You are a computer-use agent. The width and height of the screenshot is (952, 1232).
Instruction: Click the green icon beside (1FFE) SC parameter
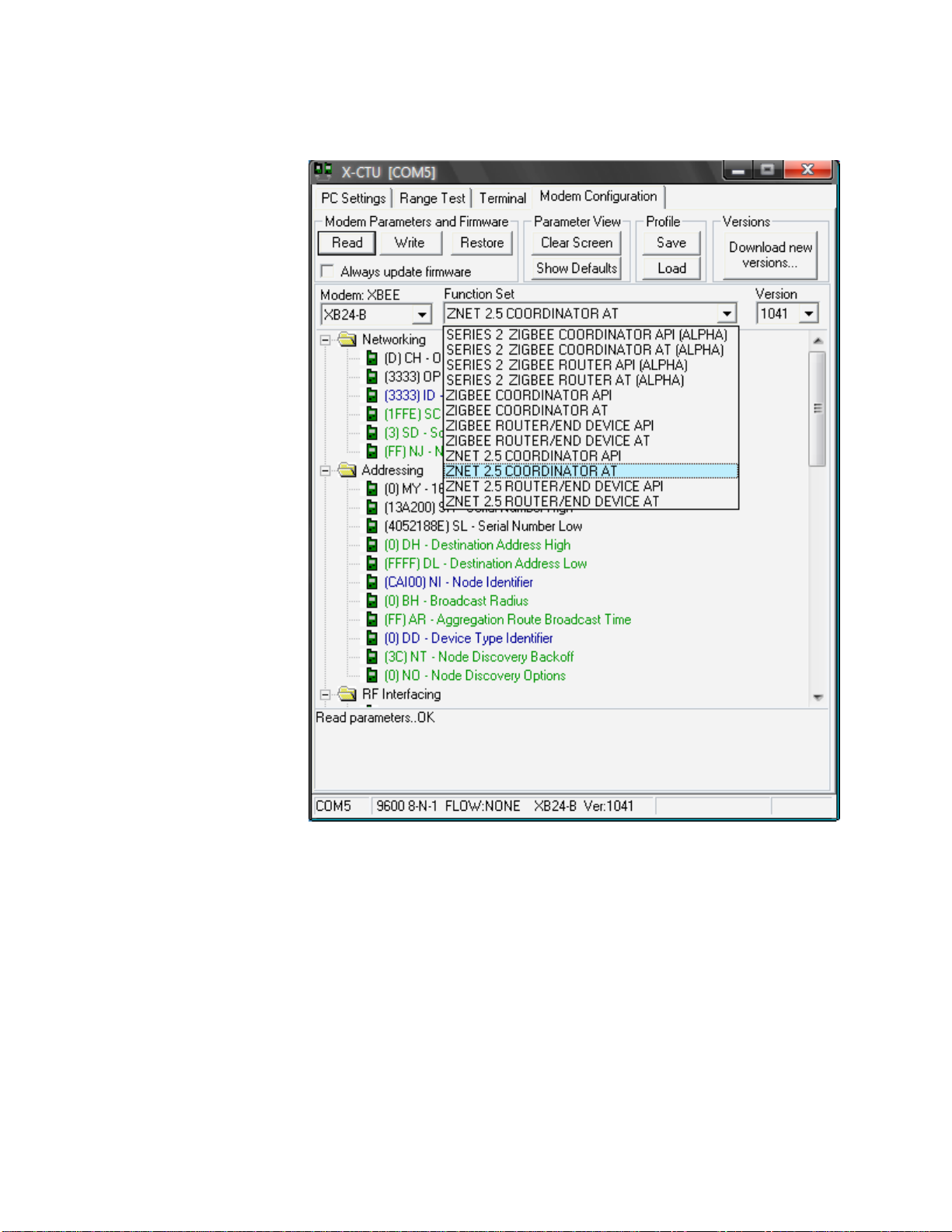click(x=372, y=414)
